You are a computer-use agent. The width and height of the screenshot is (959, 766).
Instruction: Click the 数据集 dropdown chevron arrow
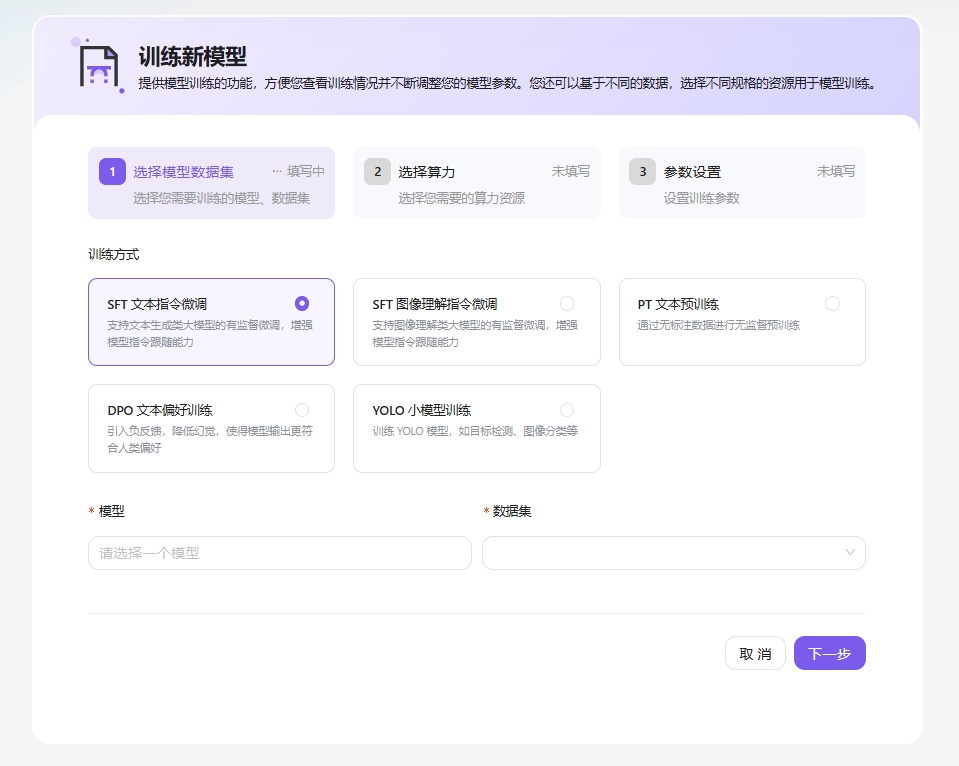pos(850,552)
